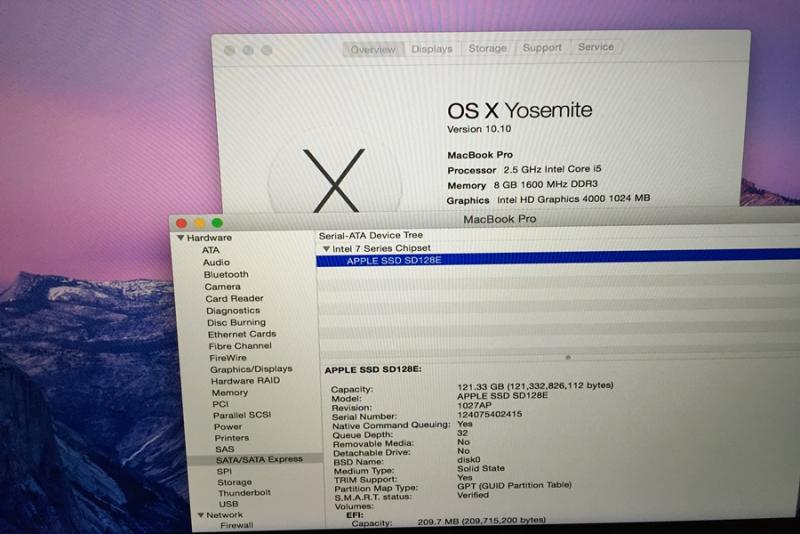Collapse the Intel 7 Series Chipset triangle
This screenshot has height=534, width=800.
(x=326, y=248)
